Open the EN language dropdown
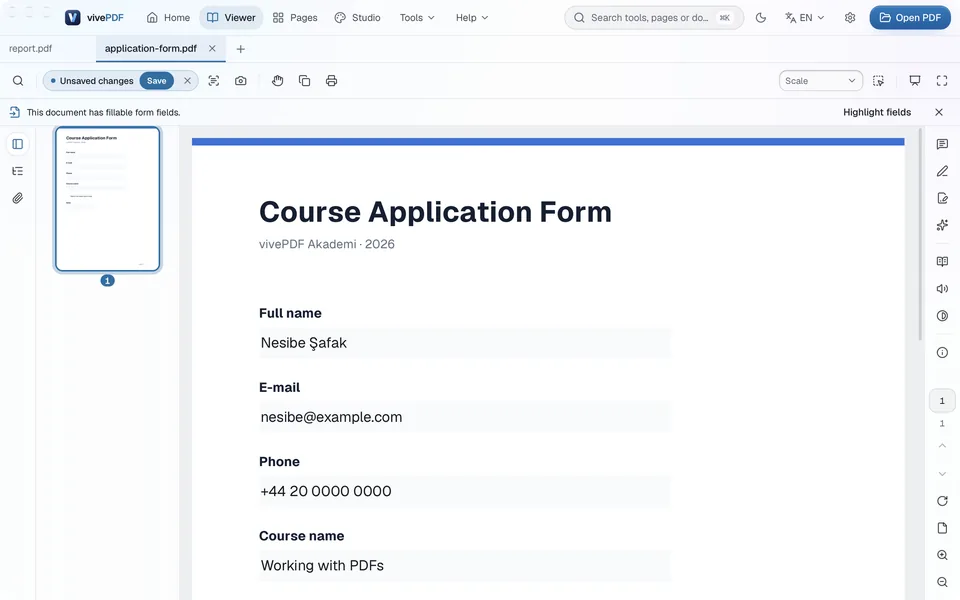Screen dimensions: 960x600 click(804, 18)
